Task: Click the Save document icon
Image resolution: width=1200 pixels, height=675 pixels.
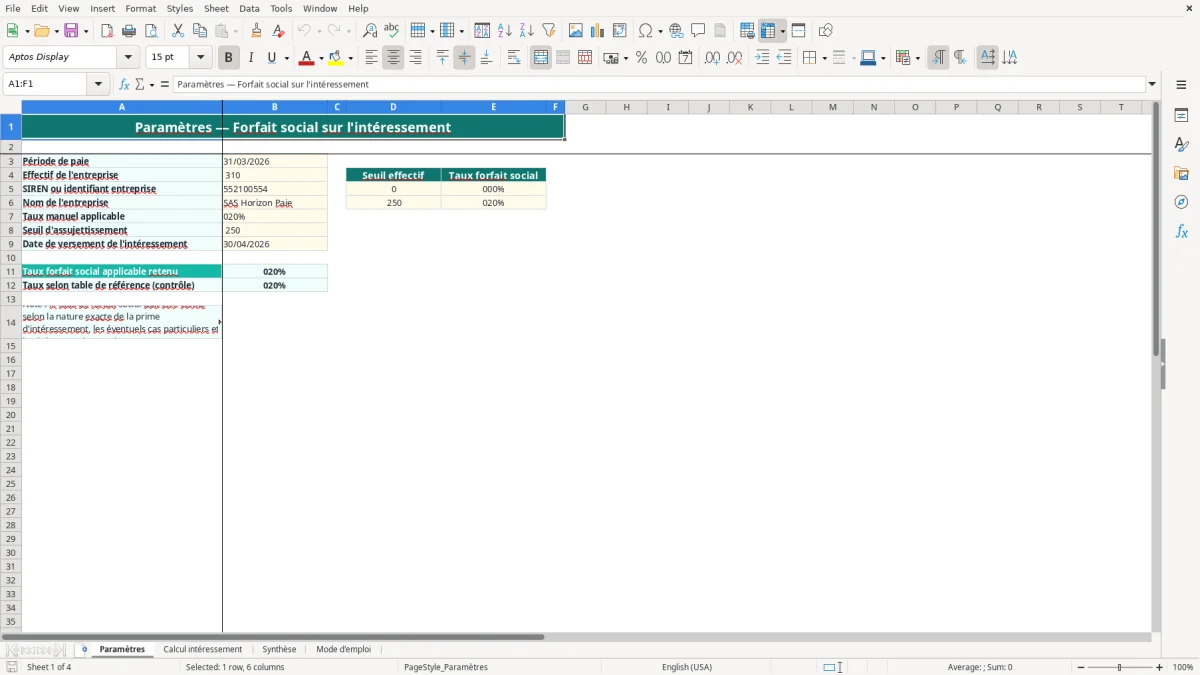Action: tap(71, 31)
